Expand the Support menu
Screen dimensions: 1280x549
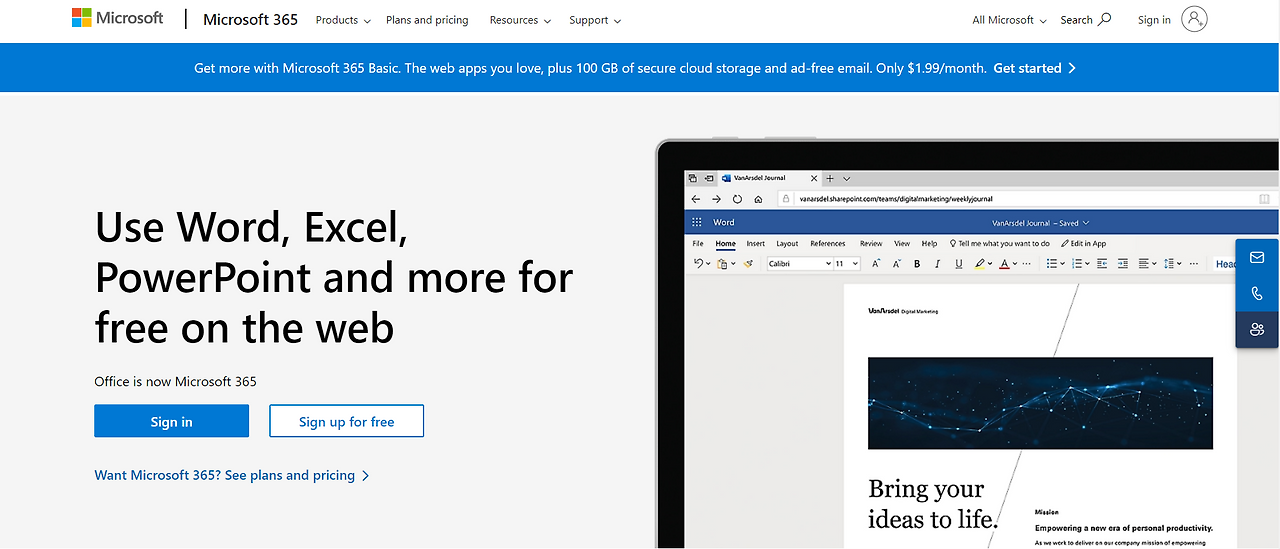(x=595, y=20)
